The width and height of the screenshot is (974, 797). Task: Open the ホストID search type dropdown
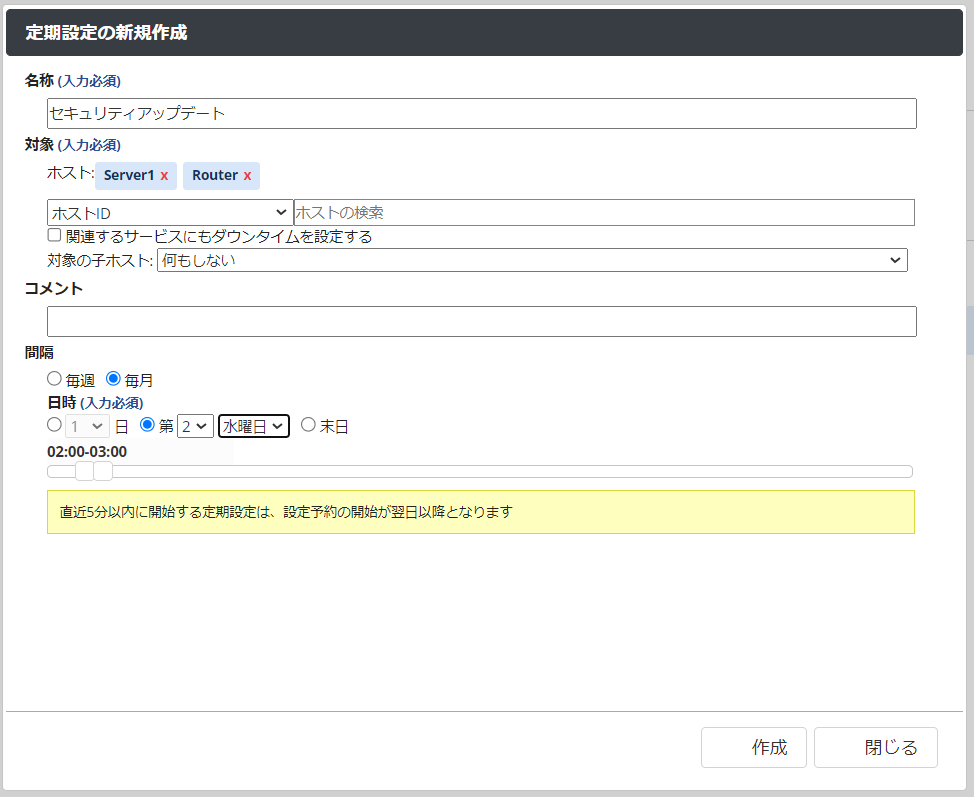[169, 213]
